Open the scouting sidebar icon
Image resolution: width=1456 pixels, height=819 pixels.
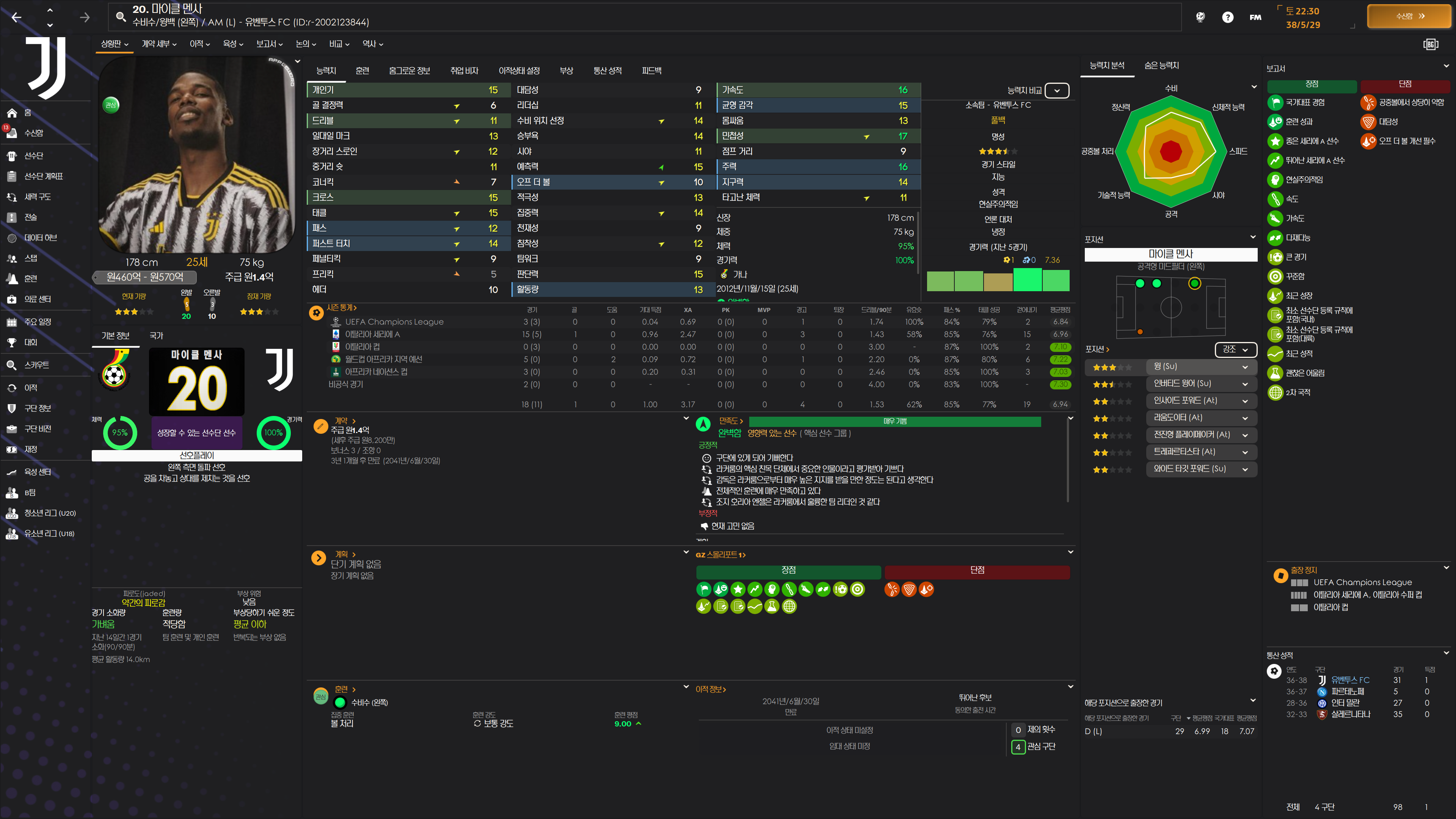(x=12, y=365)
